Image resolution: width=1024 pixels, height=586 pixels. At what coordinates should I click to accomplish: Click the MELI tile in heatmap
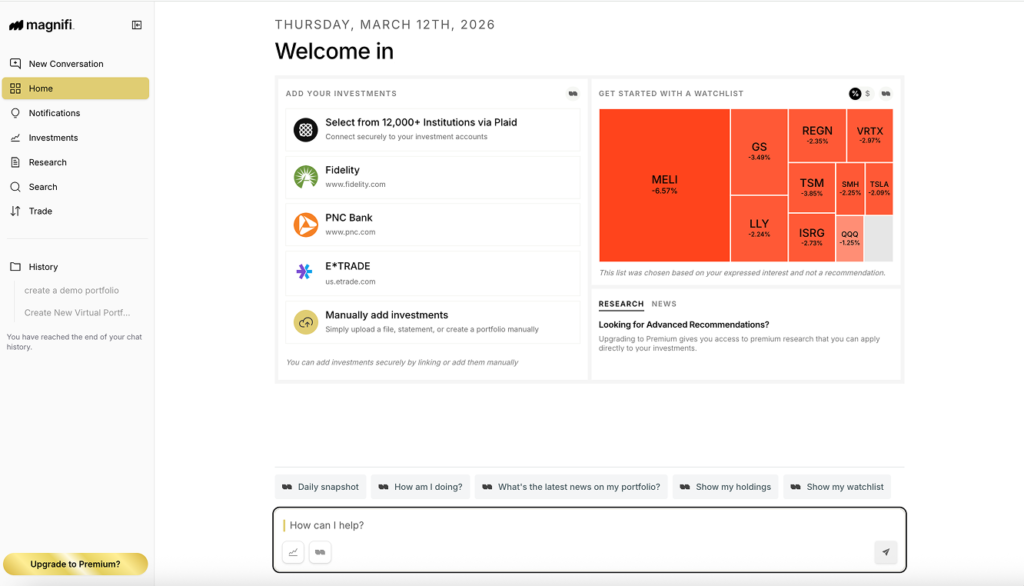click(x=664, y=185)
